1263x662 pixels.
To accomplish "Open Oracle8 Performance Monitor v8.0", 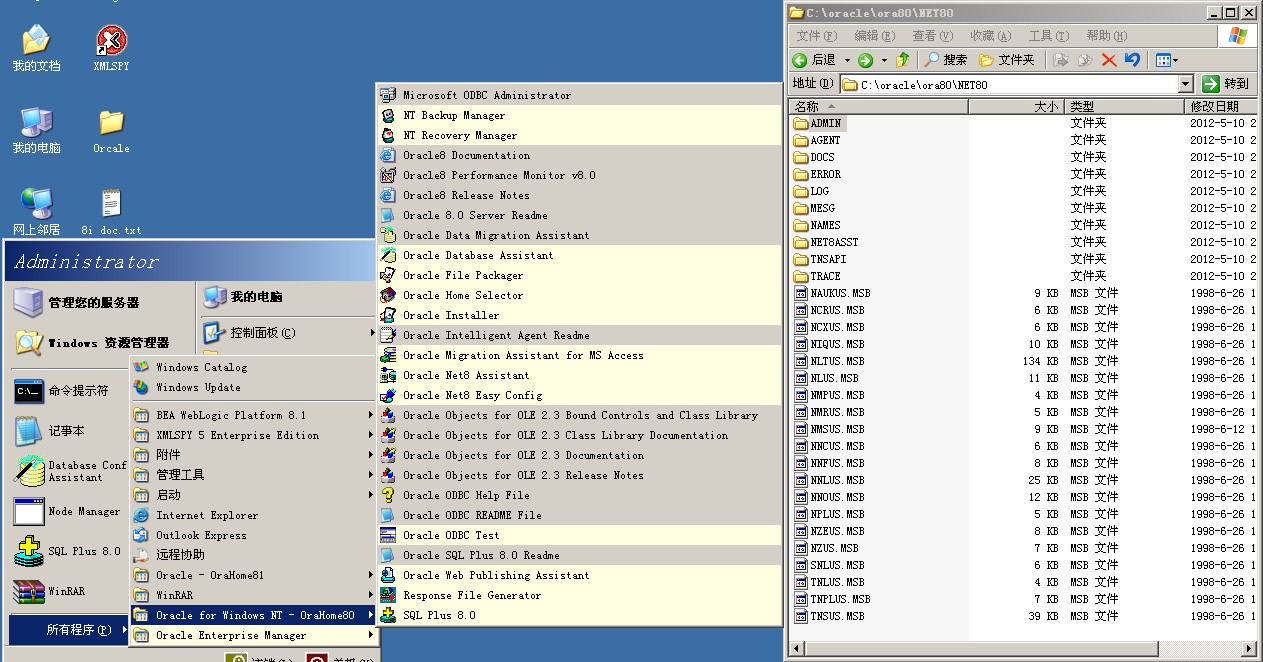I will click(x=579, y=175).
